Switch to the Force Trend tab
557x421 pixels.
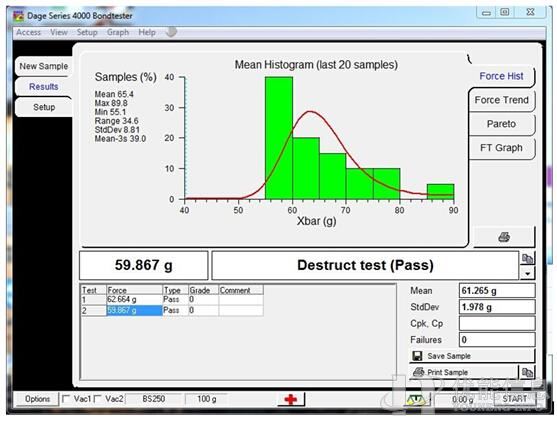click(x=501, y=100)
